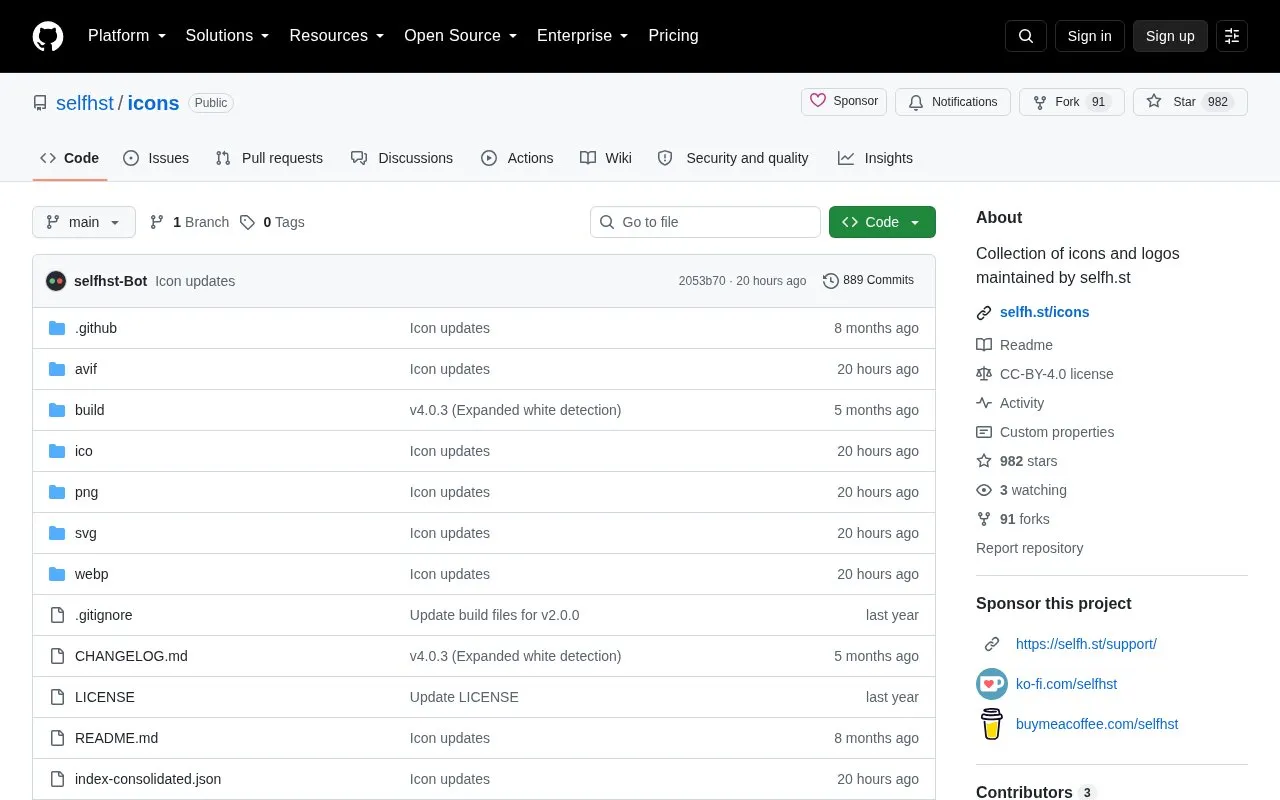Click the GitHub Octocat logo
The height and width of the screenshot is (800, 1280).
tap(48, 36)
